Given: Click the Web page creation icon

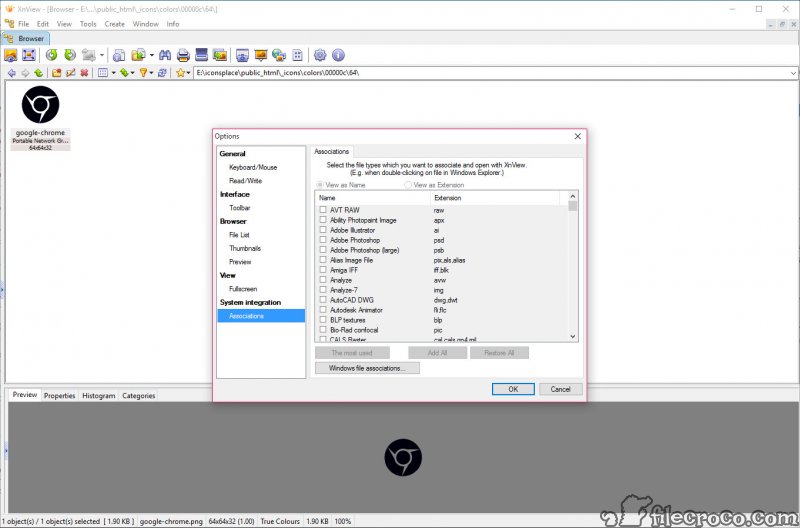Looking at the screenshot, I should point(279,55).
